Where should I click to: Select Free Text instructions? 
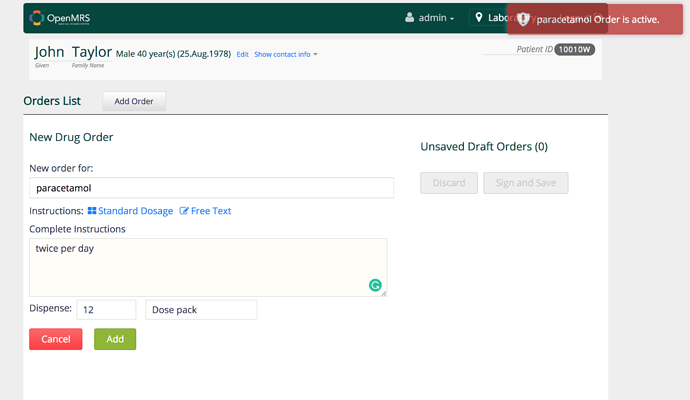point(205,211)
